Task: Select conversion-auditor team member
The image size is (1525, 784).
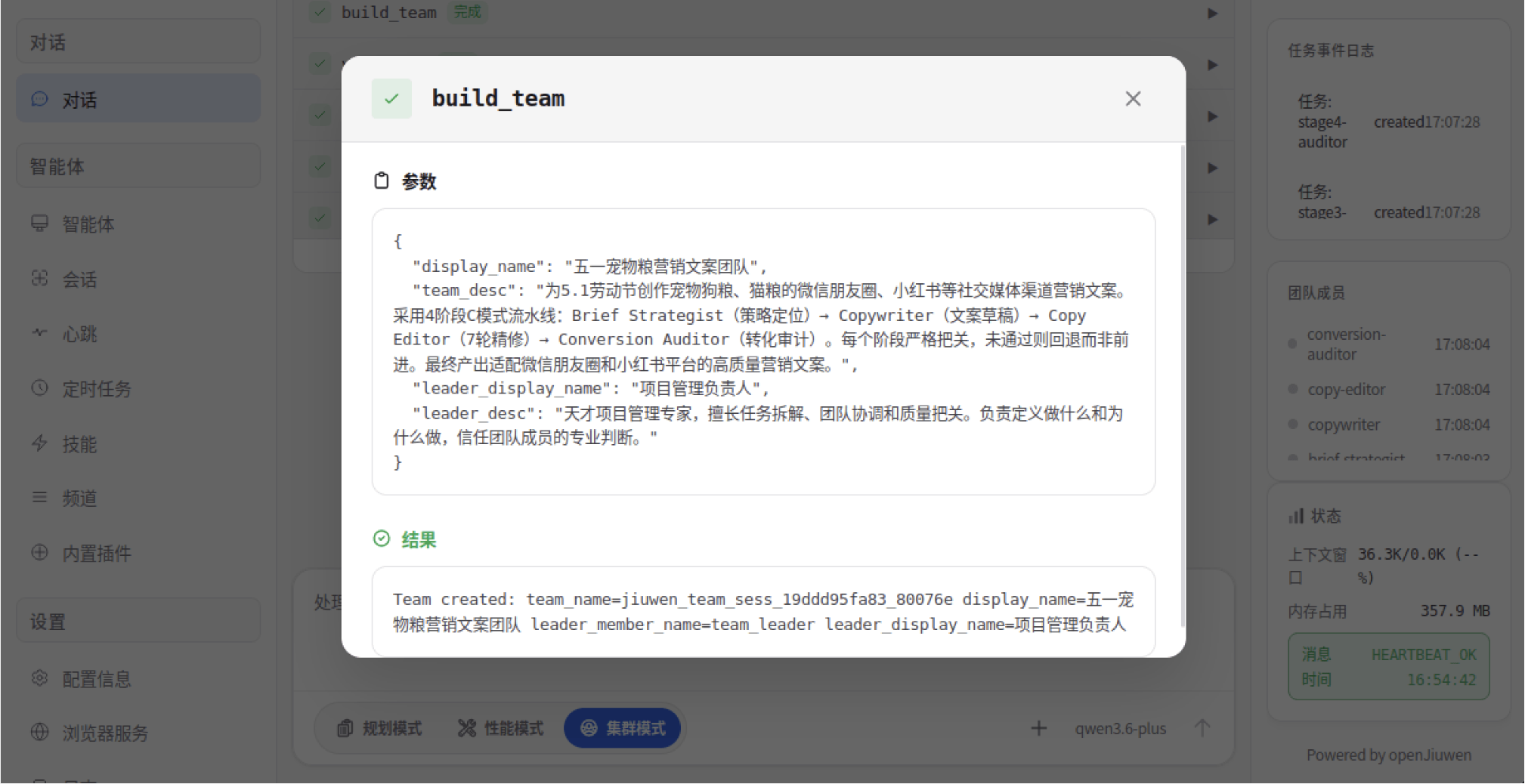Action: [x=1389, y=344]
